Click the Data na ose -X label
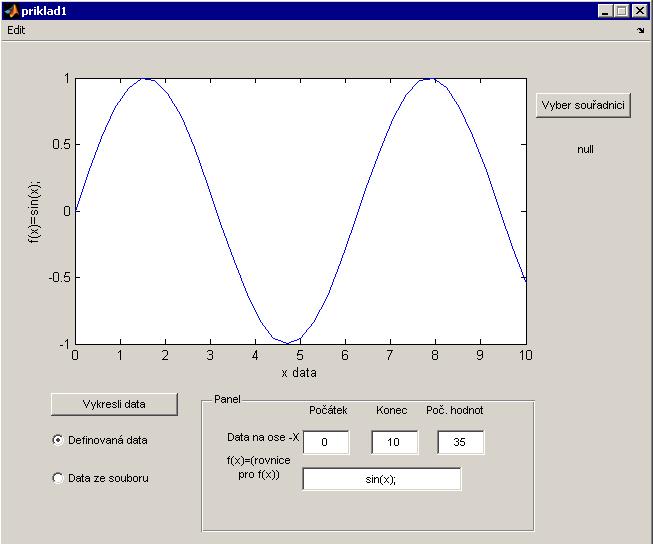This screenshot has width=653, height=544. coord(263,437)
